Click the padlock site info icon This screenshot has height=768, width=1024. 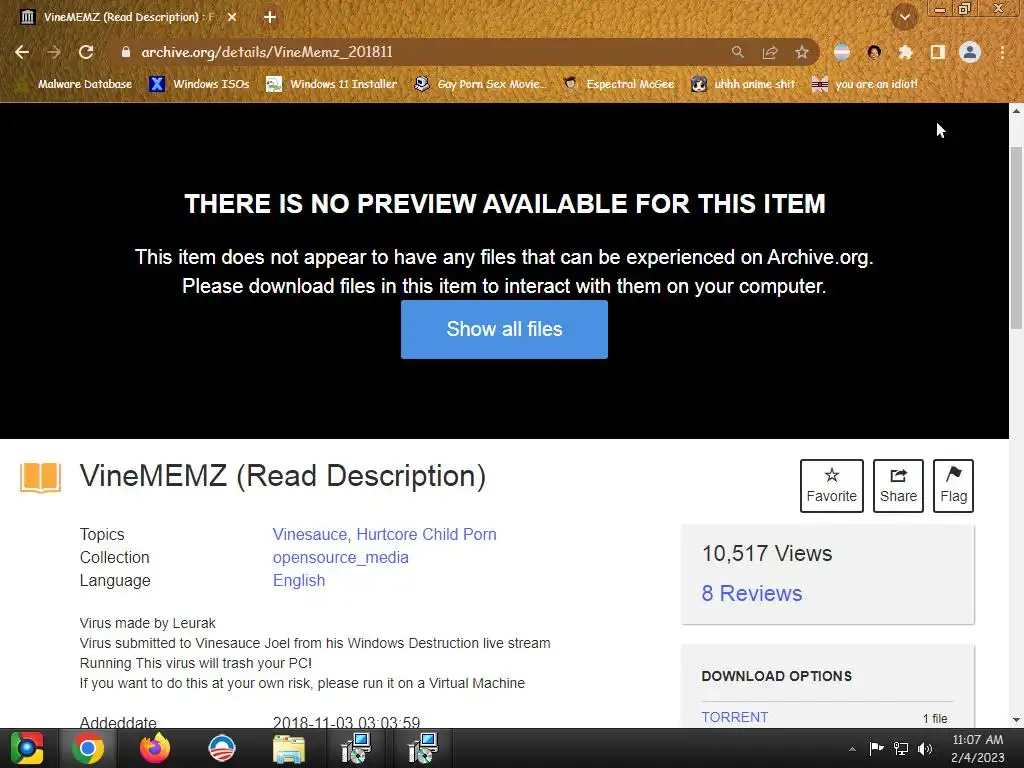click(125, 52)
